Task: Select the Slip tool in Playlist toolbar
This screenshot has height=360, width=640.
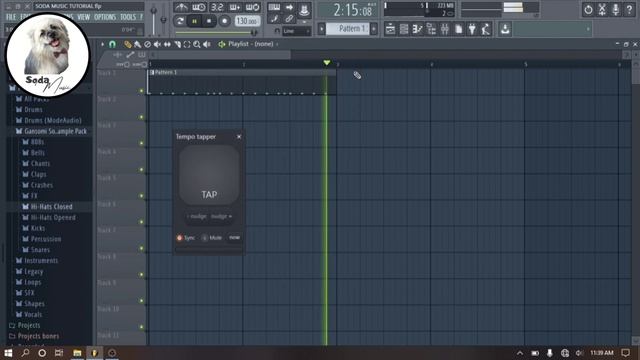Action: [x=167, y=44]
